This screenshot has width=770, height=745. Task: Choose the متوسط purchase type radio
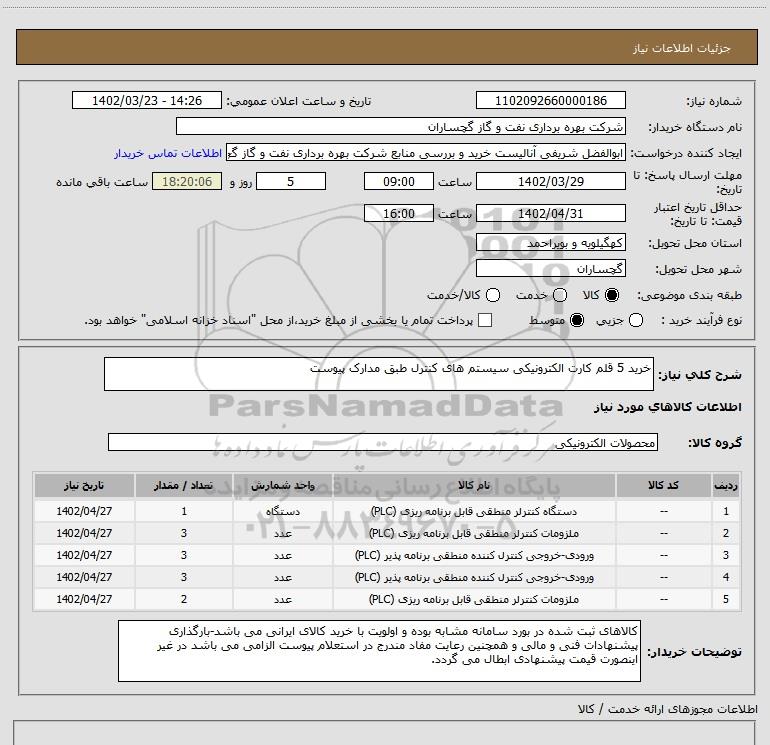(x=577, y=320)
